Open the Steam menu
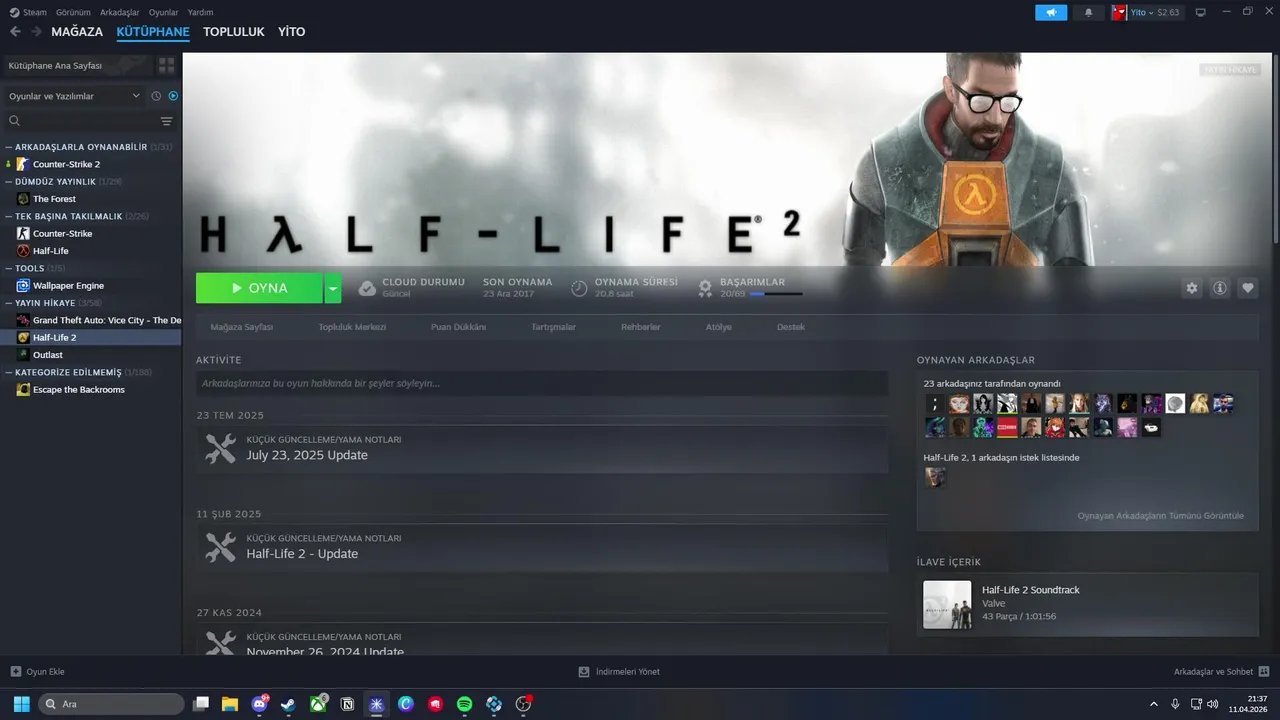Image resolution: width=1280 pixels, height=720 pixels. (28, 12)
